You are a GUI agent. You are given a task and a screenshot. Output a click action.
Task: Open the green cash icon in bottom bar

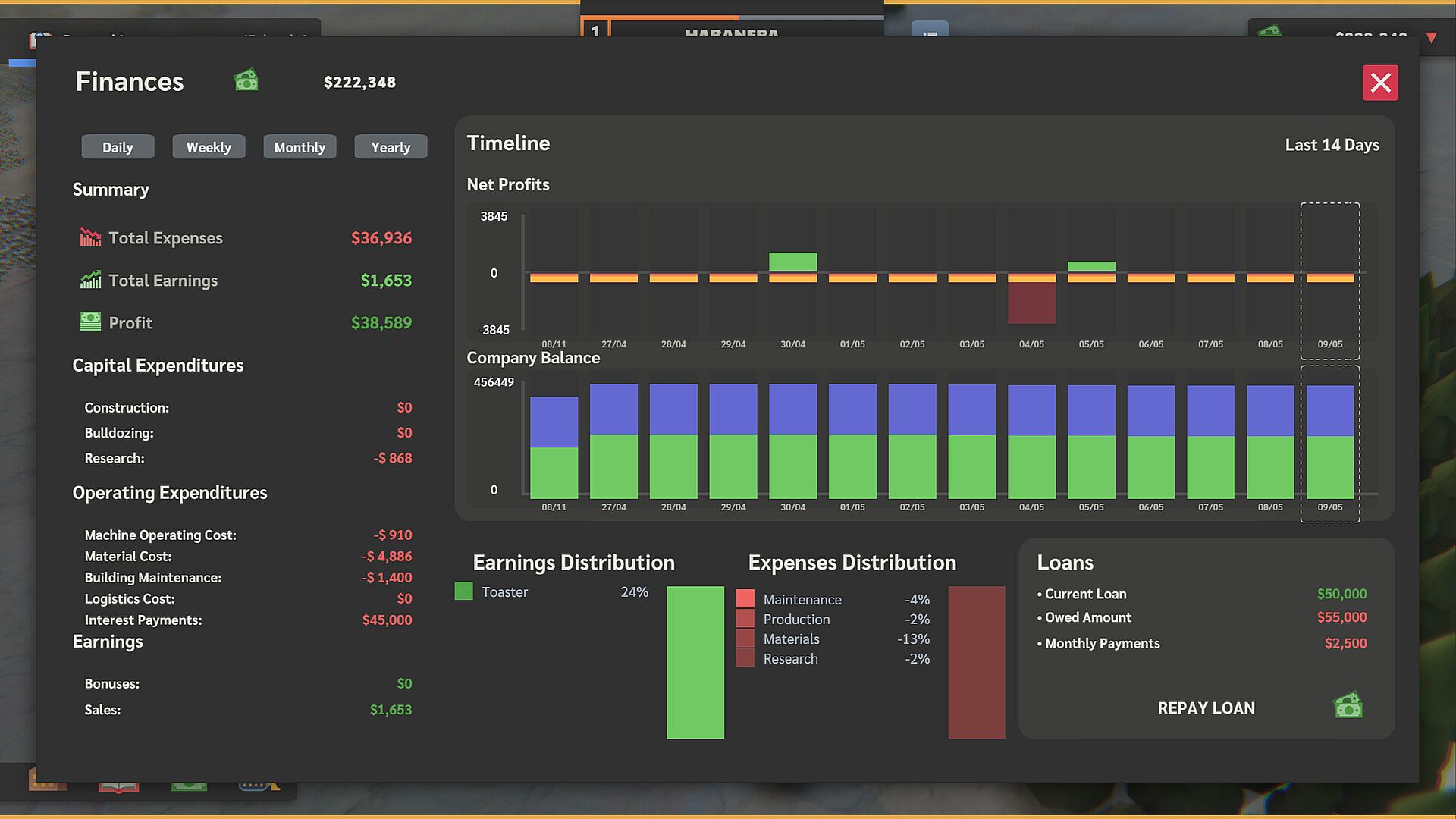[189, 786]
